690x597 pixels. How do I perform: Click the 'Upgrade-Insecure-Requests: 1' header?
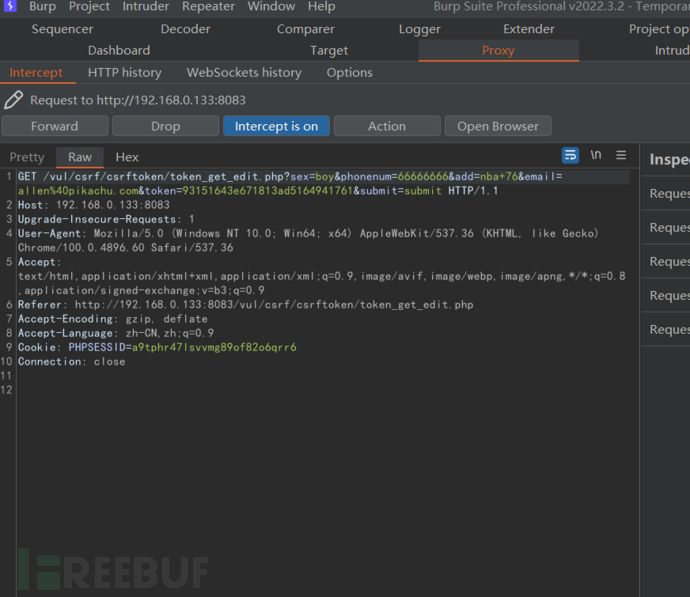(106, 219)
